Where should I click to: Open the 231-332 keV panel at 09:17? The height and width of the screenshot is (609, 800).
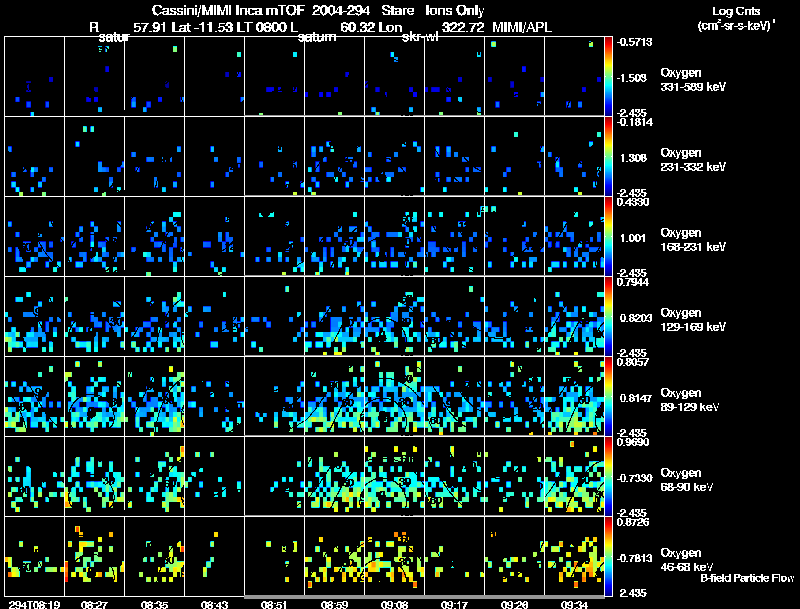[x=454, y=157]
